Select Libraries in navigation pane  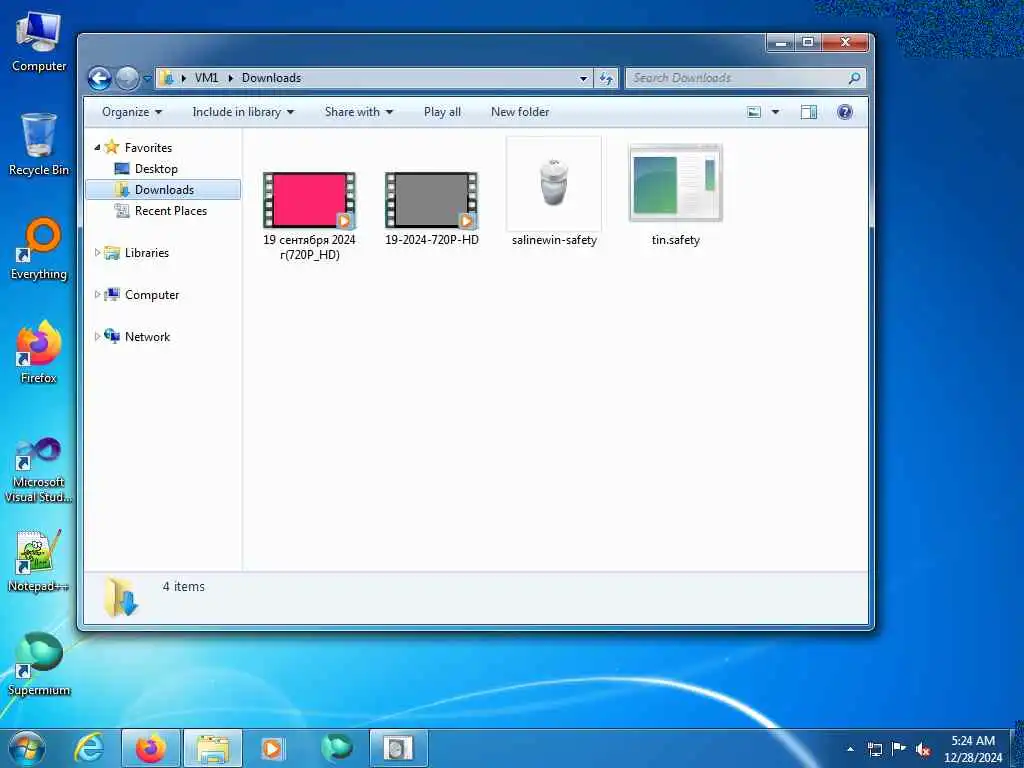[x=146, y=253]
